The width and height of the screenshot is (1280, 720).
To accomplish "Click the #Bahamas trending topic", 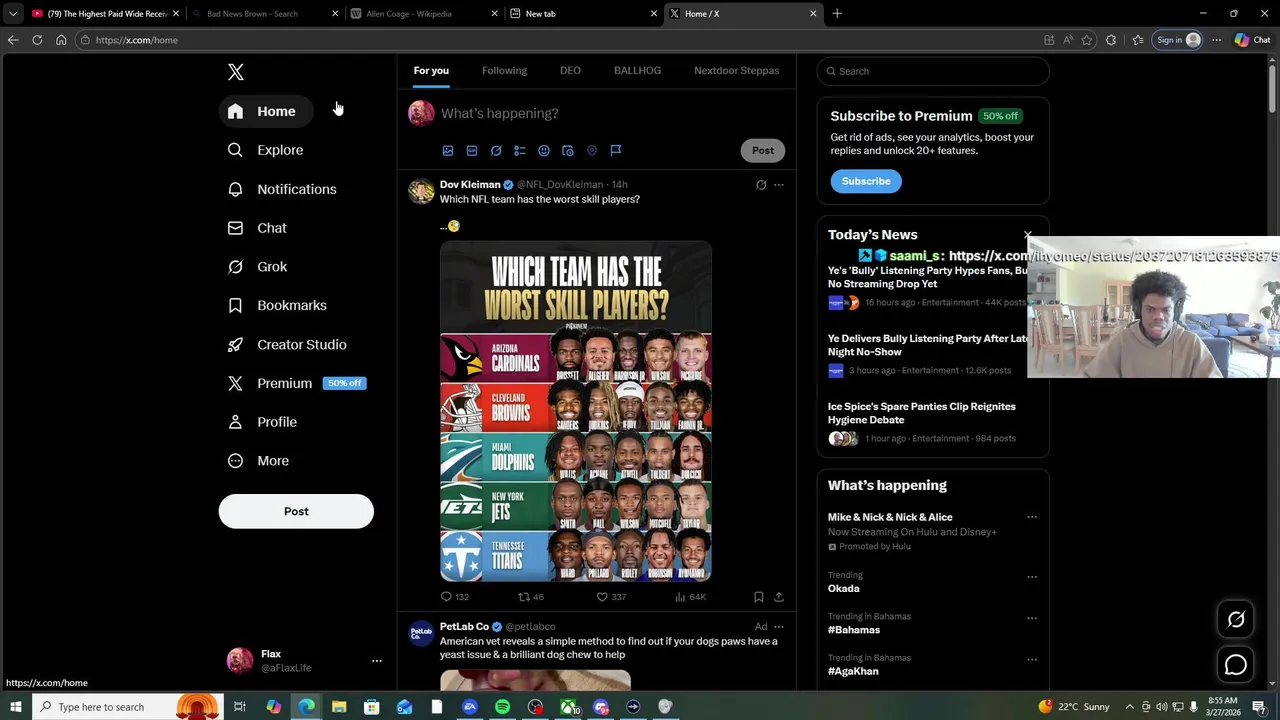I will (x=854, y=630).
